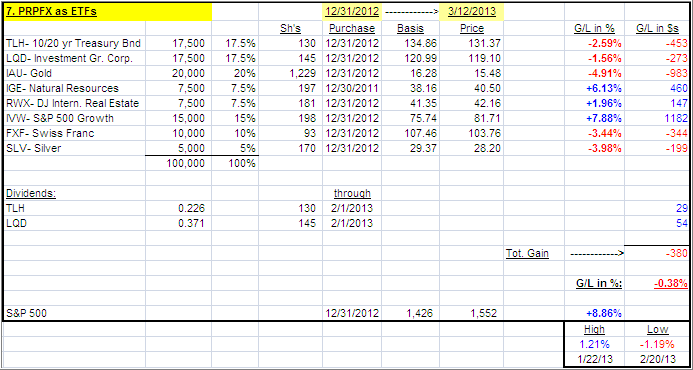Select the High 1.21% cell
693x370 pixels.
pos(594,343)
